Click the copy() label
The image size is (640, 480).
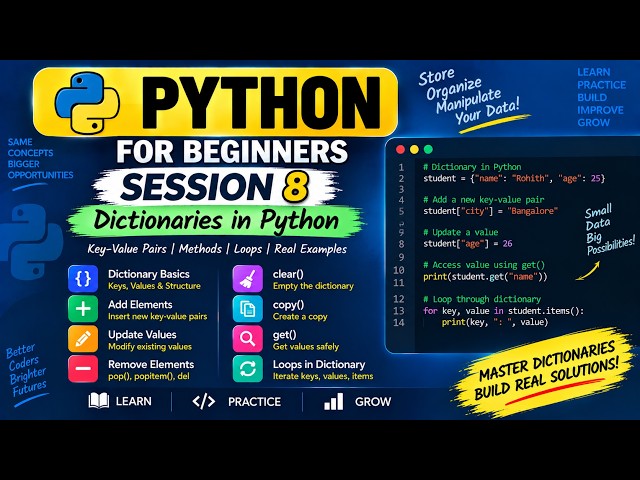[x=289, y=305]
